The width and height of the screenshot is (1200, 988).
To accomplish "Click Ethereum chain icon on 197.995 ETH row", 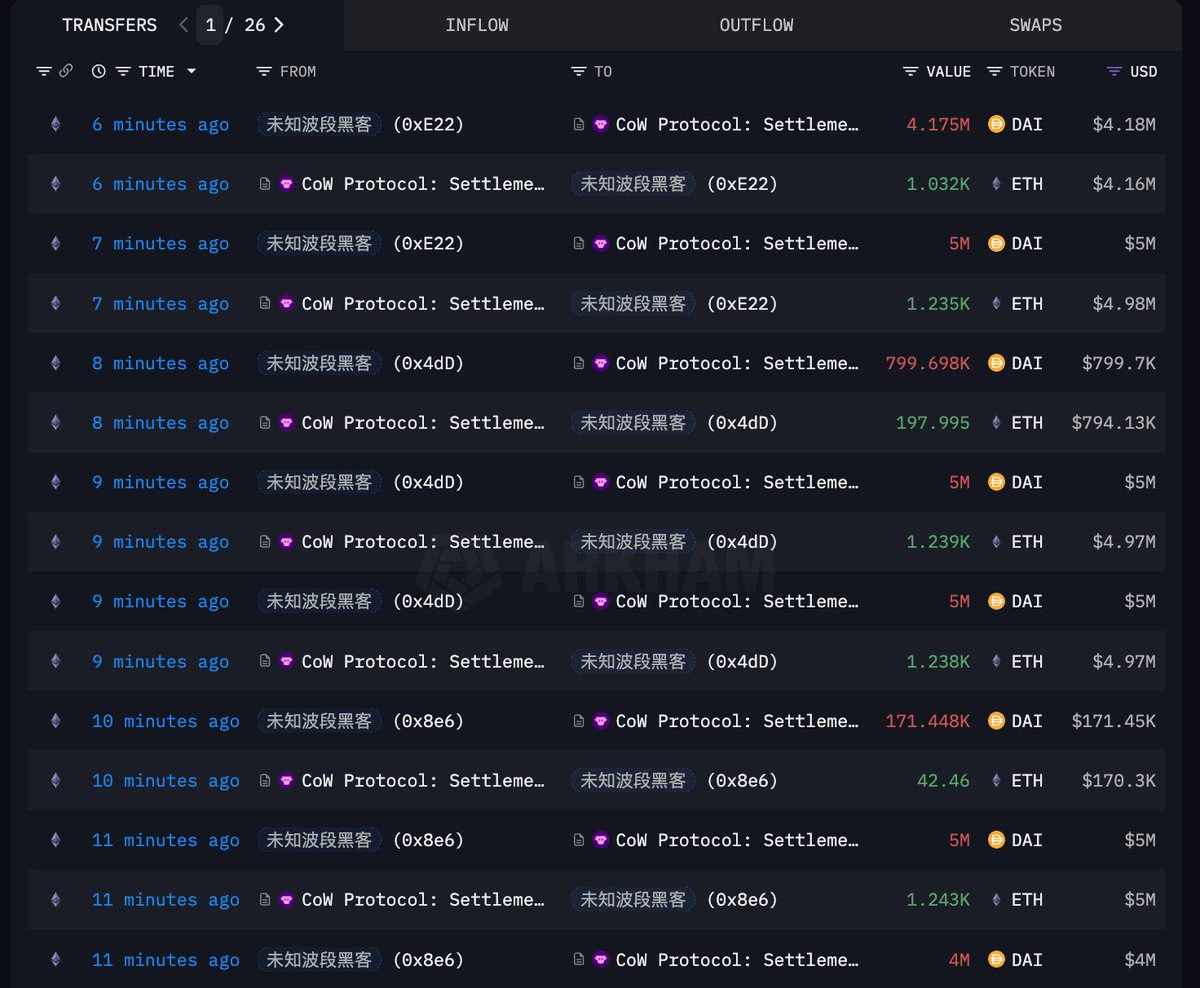I will (x=55, y=422).
